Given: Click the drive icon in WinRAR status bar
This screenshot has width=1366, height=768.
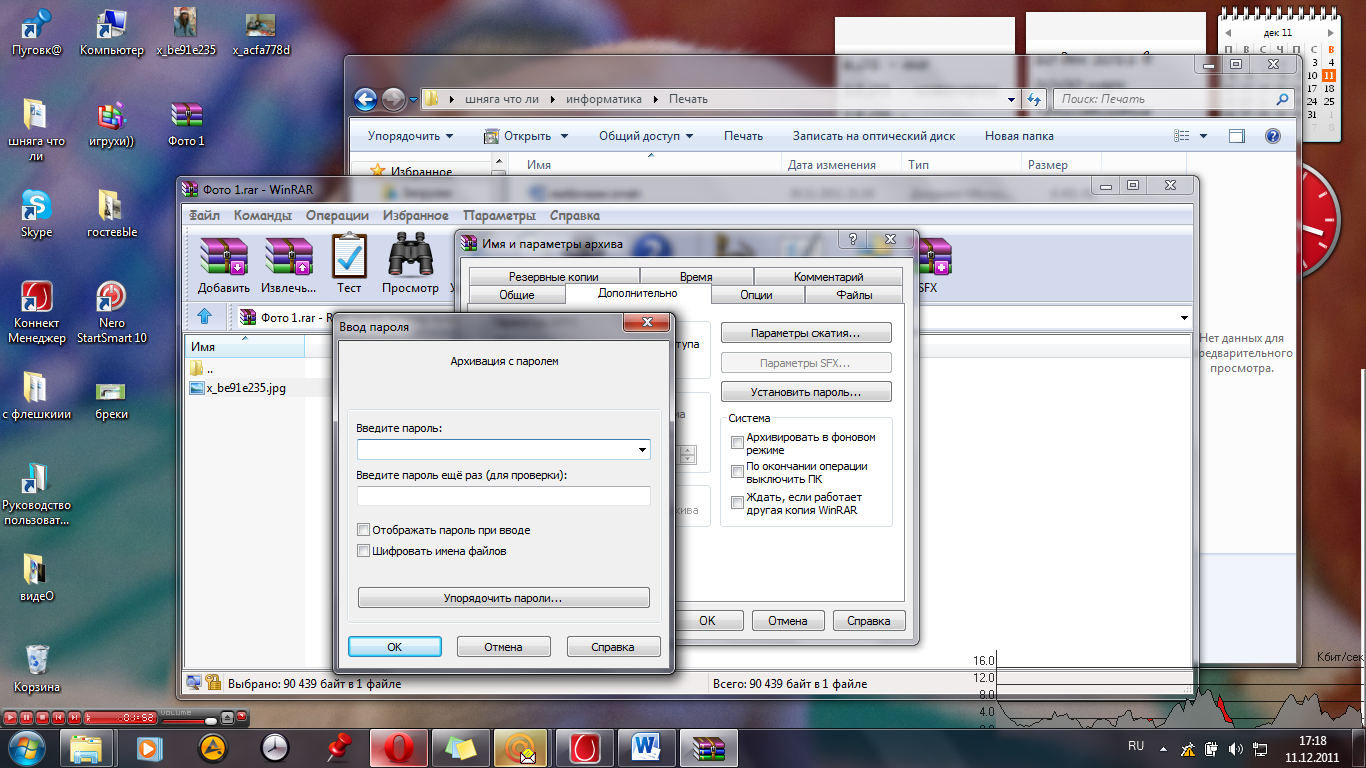Looking at the screenshot, I should click(x=193, y=683).
